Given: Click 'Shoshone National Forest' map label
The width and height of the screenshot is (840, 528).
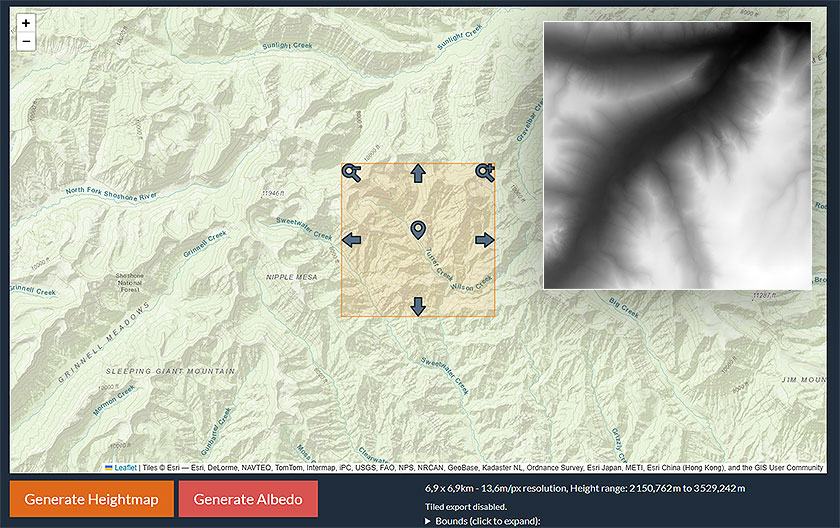Looking at the screenshot, I should point(130,283).
